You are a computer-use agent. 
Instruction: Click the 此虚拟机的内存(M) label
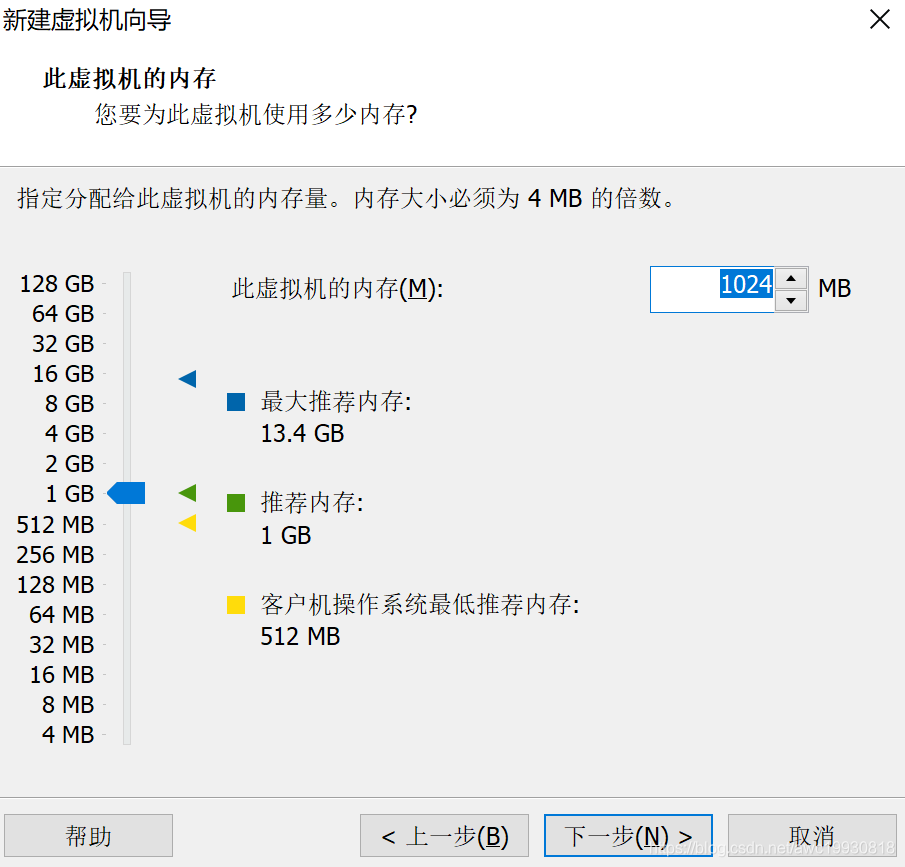pos(338,289)
